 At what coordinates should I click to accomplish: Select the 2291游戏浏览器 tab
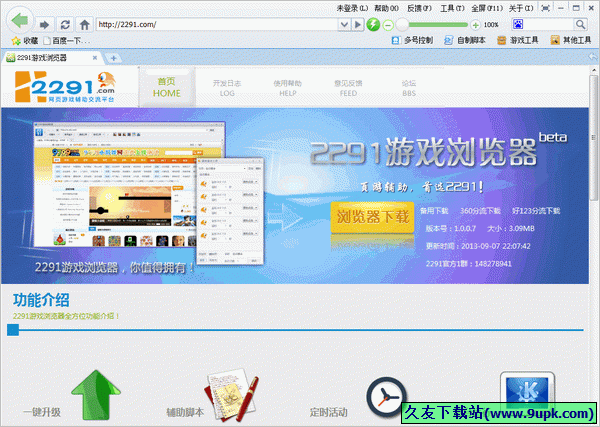52,58
